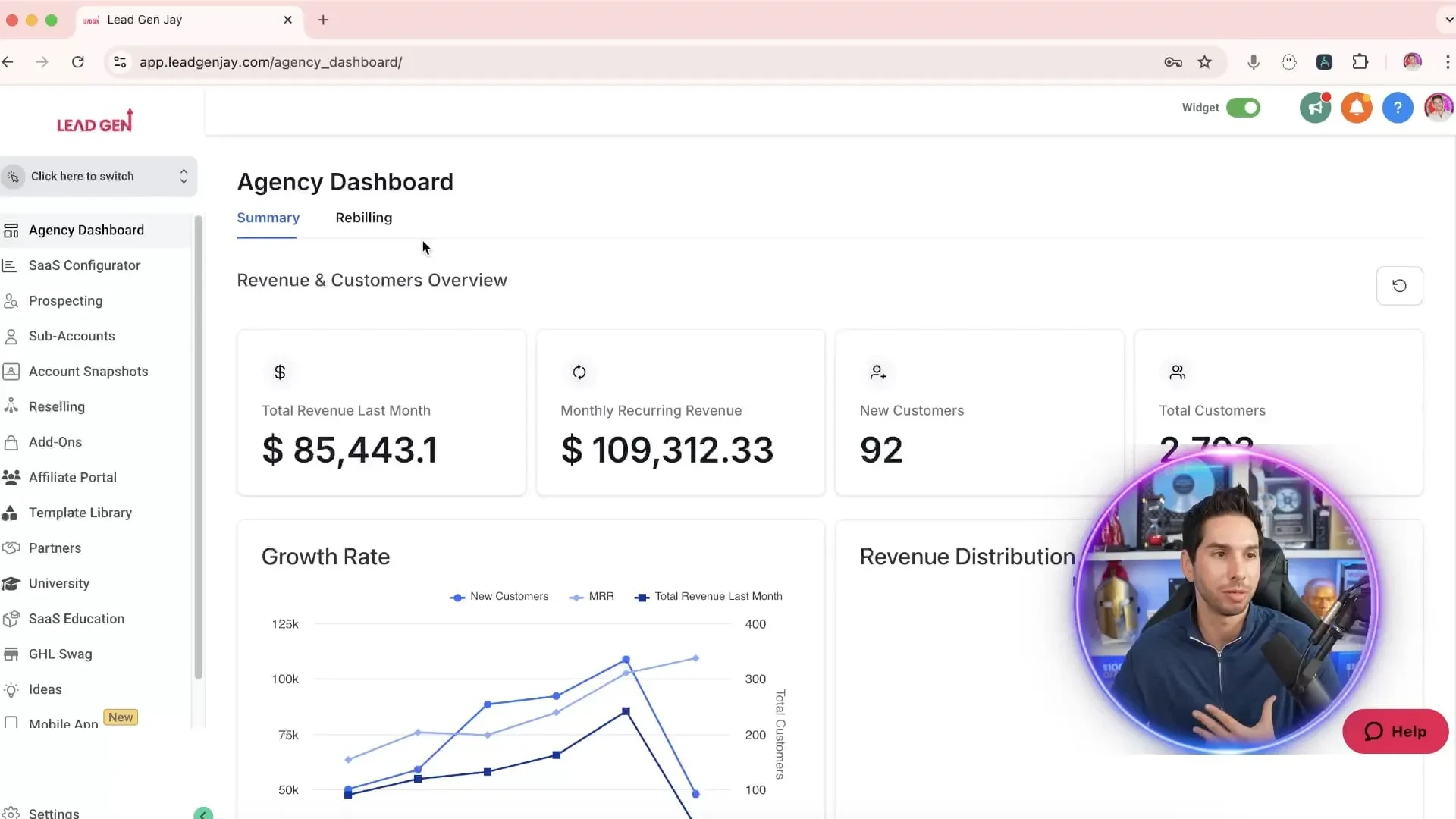
Task: Bookmark this page with the star icon
Action: (1204, 62)
